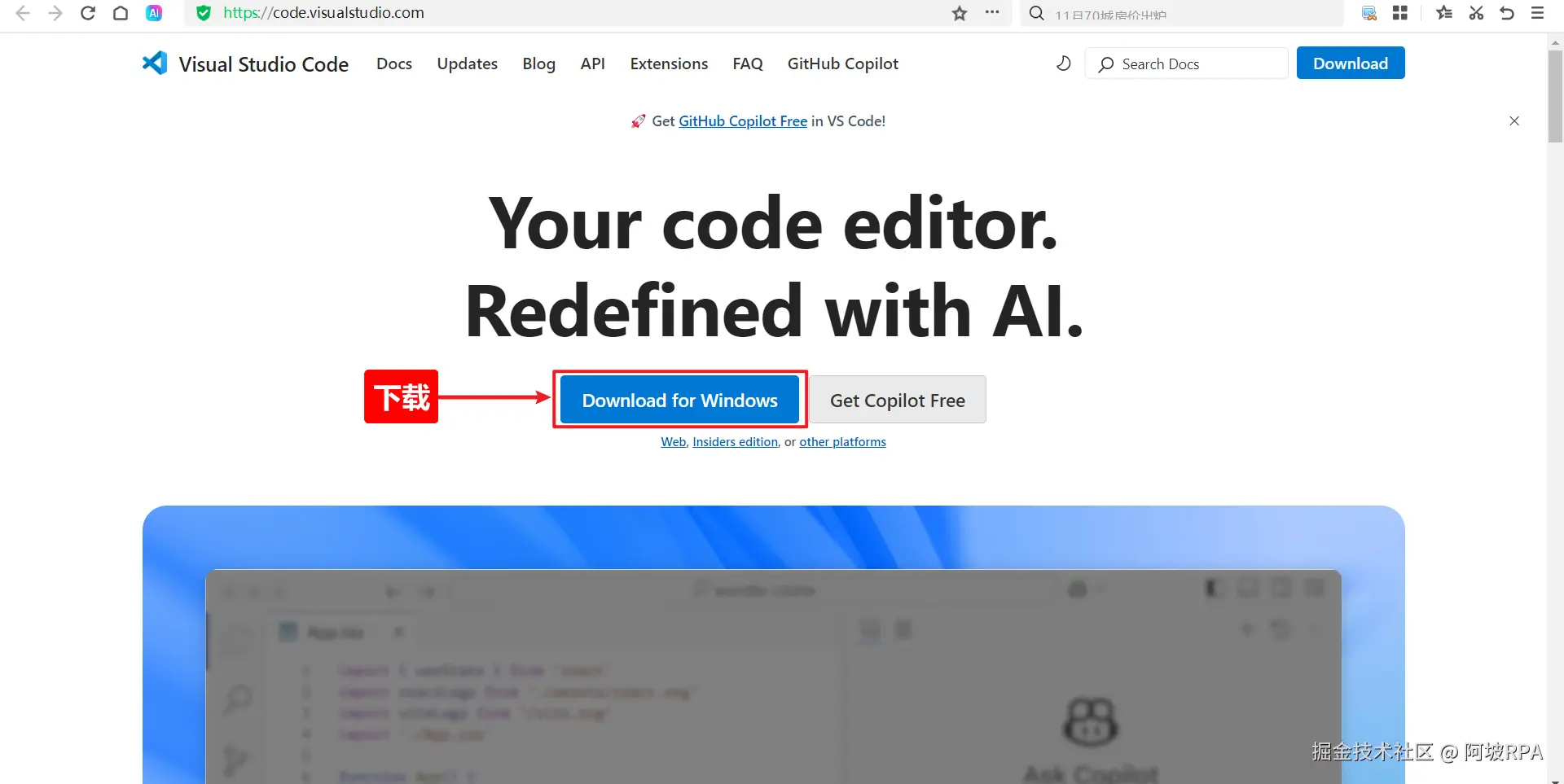Click Get Copilot Free button
Screen dimensions: 1564x784
898,400
